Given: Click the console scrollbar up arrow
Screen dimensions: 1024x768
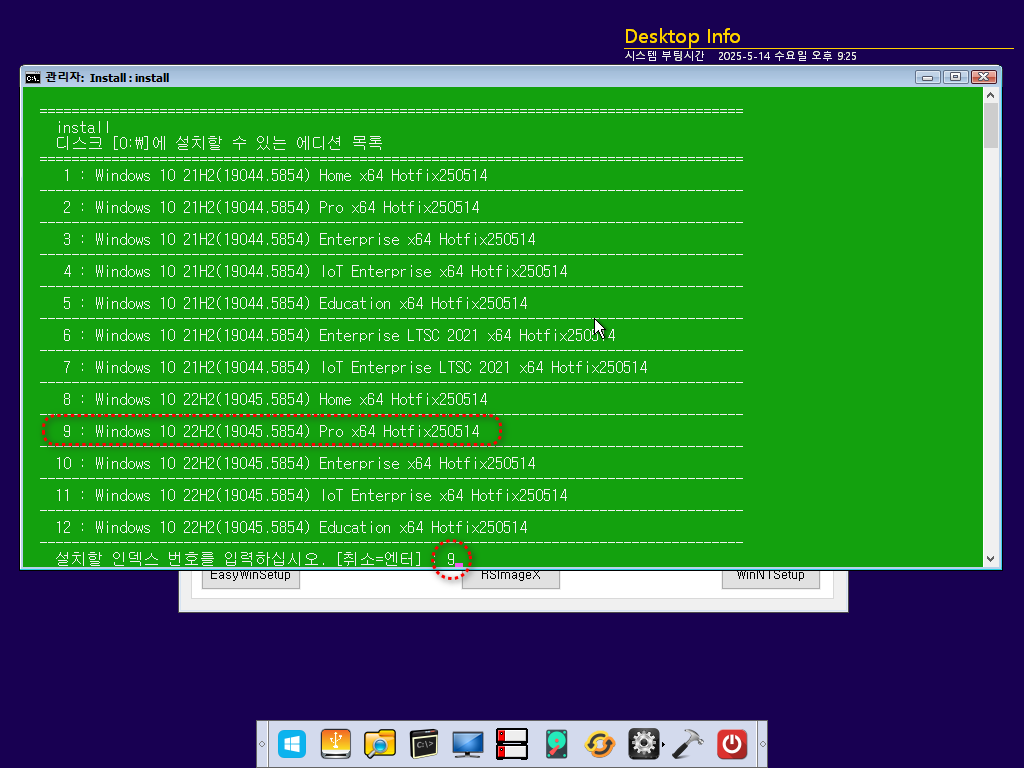Looking at the screenshot, I should tap(991, 95).
